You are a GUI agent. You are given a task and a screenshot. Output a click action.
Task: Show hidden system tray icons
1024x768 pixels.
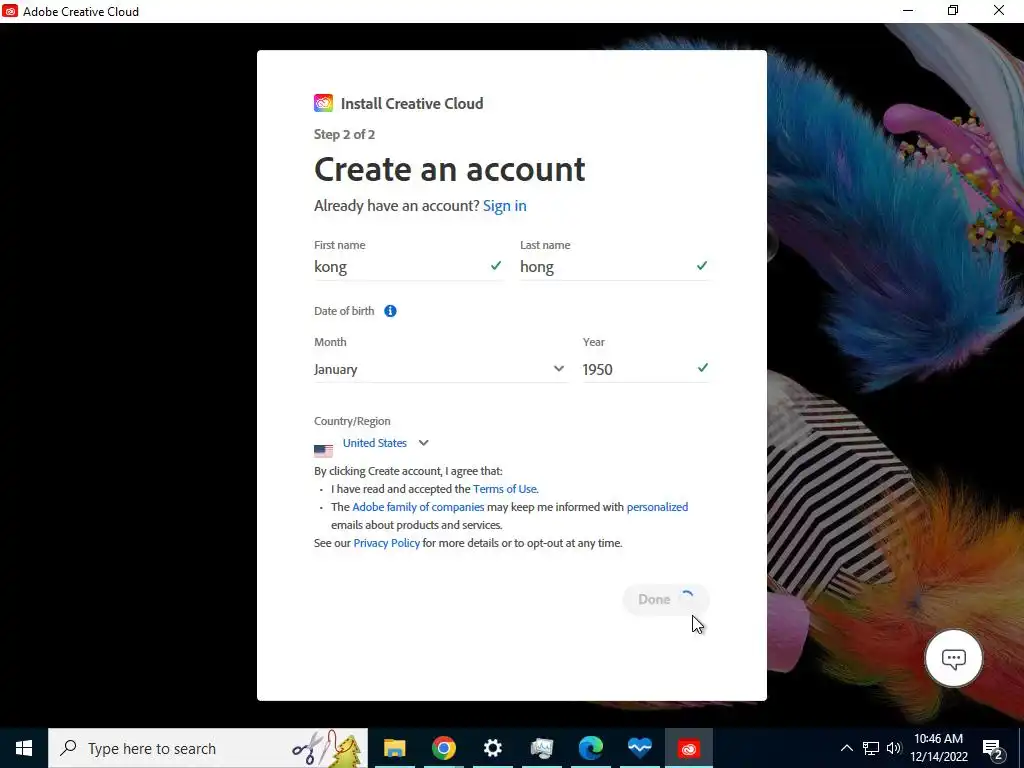(846, 748)
